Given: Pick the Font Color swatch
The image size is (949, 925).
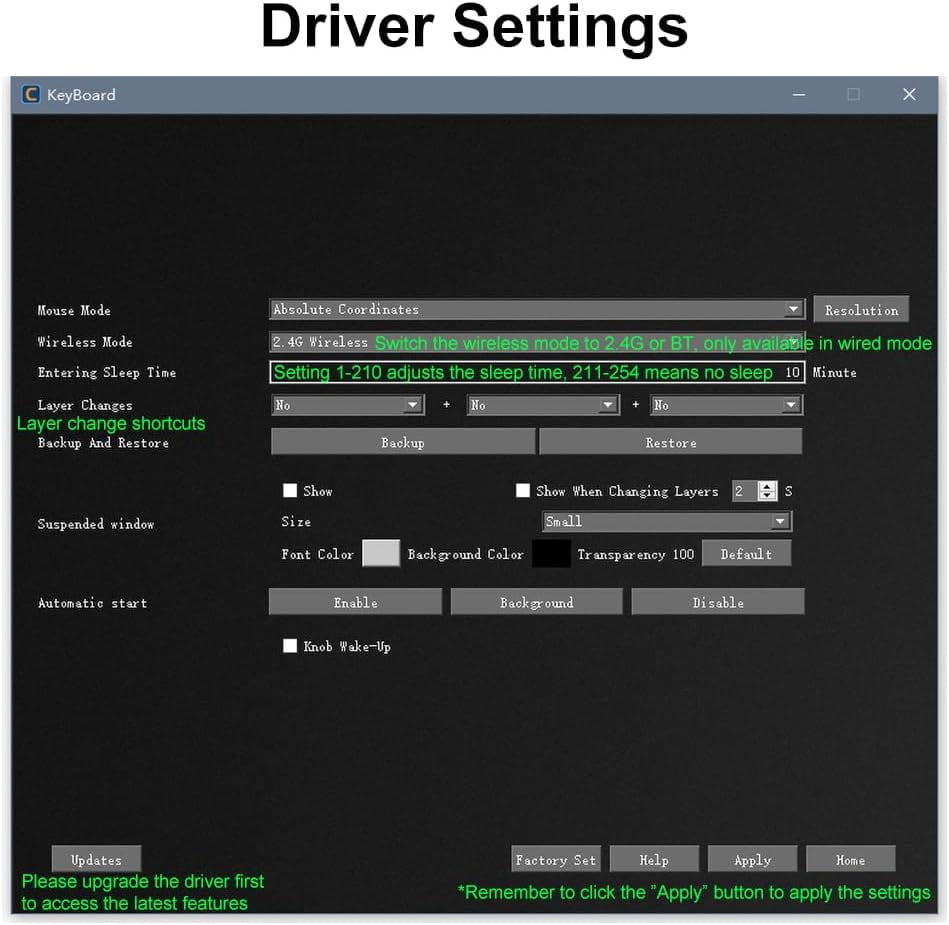Looking at the screenshot, I should pos(381,553).
